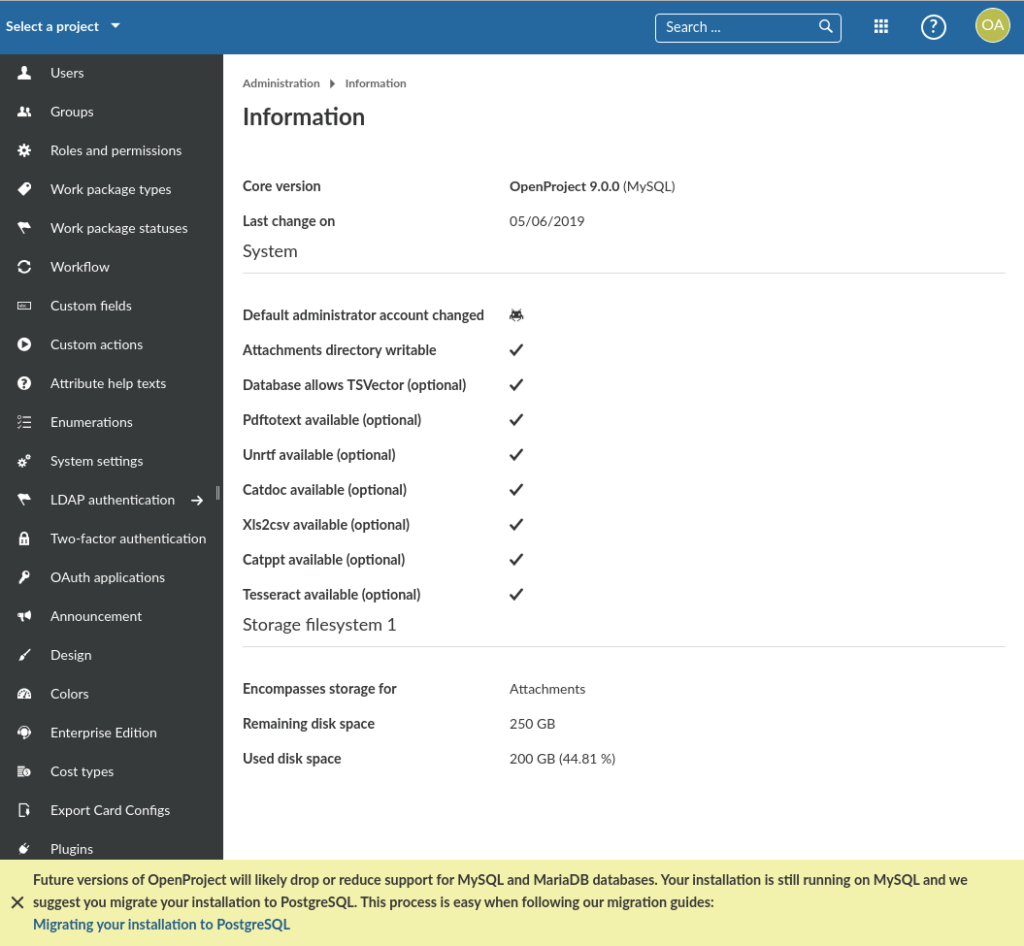
Task: Click the search magnifier icon
Action: [825, 27]
